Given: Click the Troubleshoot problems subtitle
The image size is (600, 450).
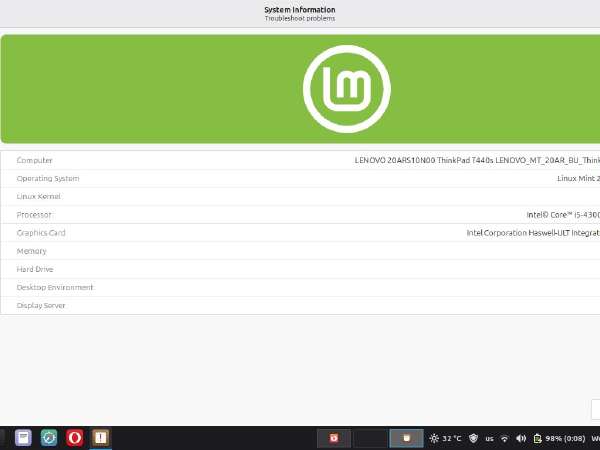Looking at the screenshot, I should [300, 18].
